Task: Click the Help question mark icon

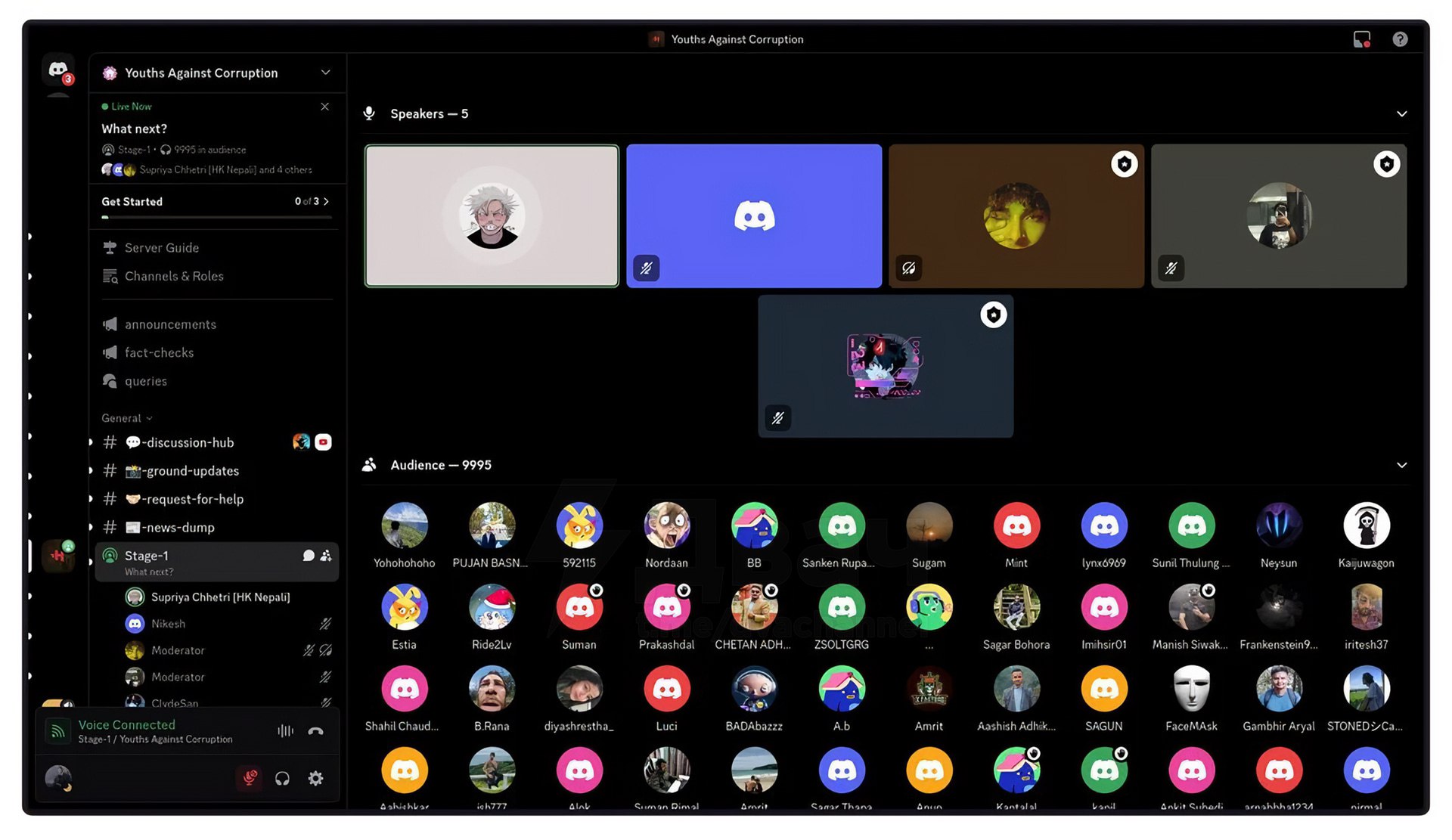Action: pos(1400,39)
